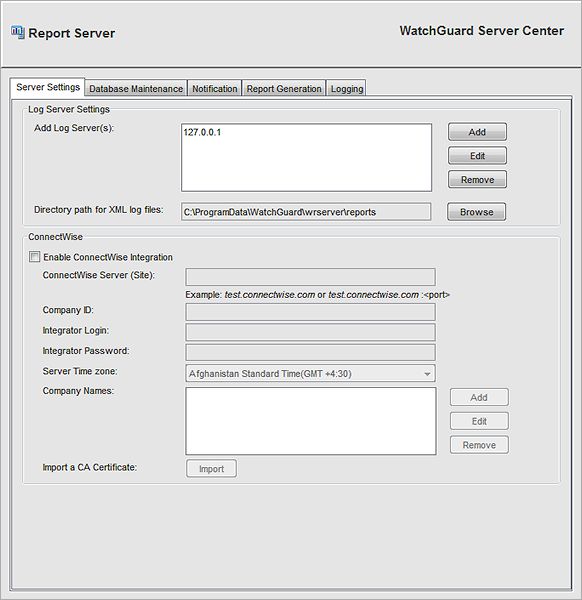Click the Company ID field
This screenshot has width=582, height=600.
[310, 312]
